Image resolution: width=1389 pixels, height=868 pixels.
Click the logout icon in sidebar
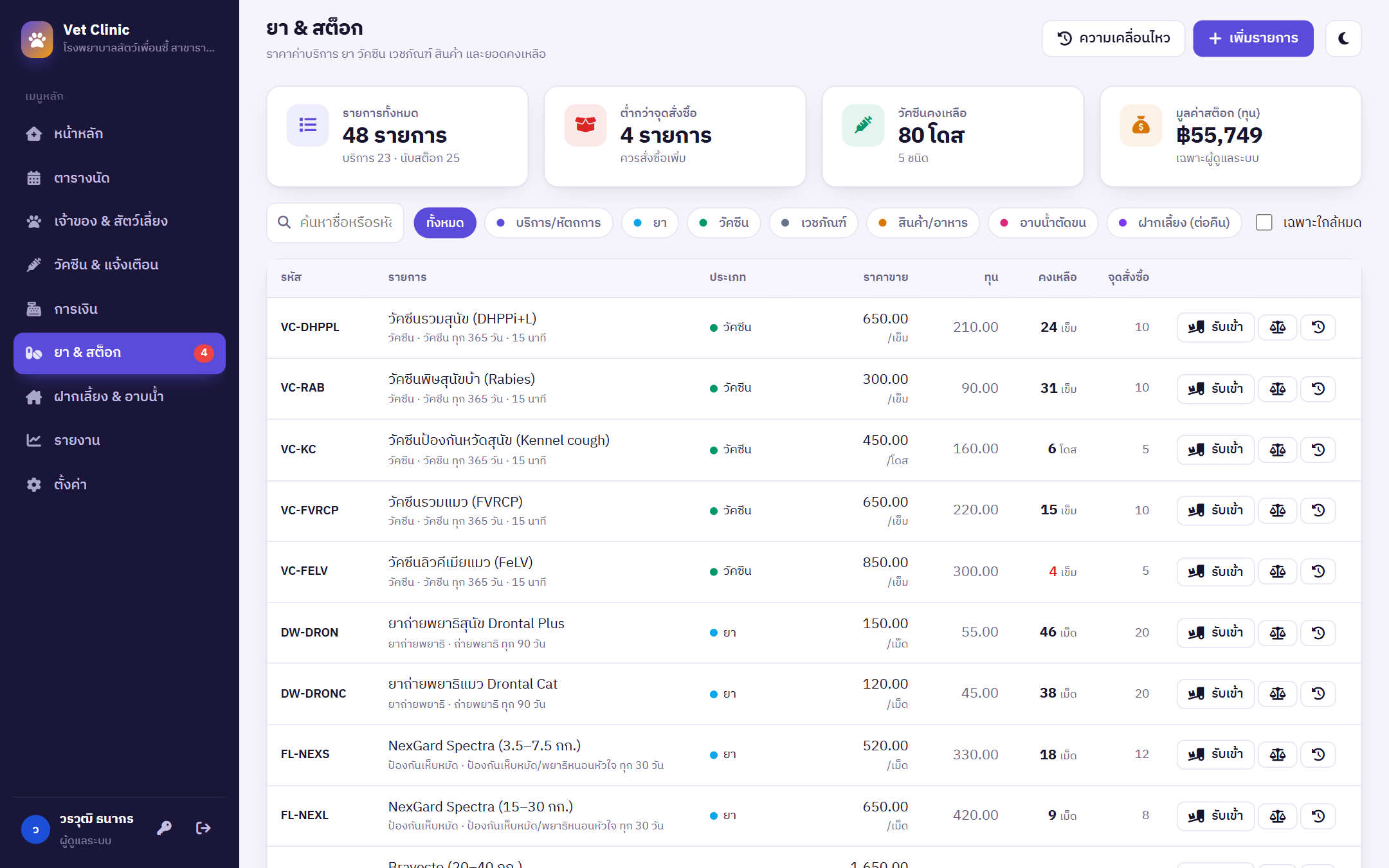(203, 827)
